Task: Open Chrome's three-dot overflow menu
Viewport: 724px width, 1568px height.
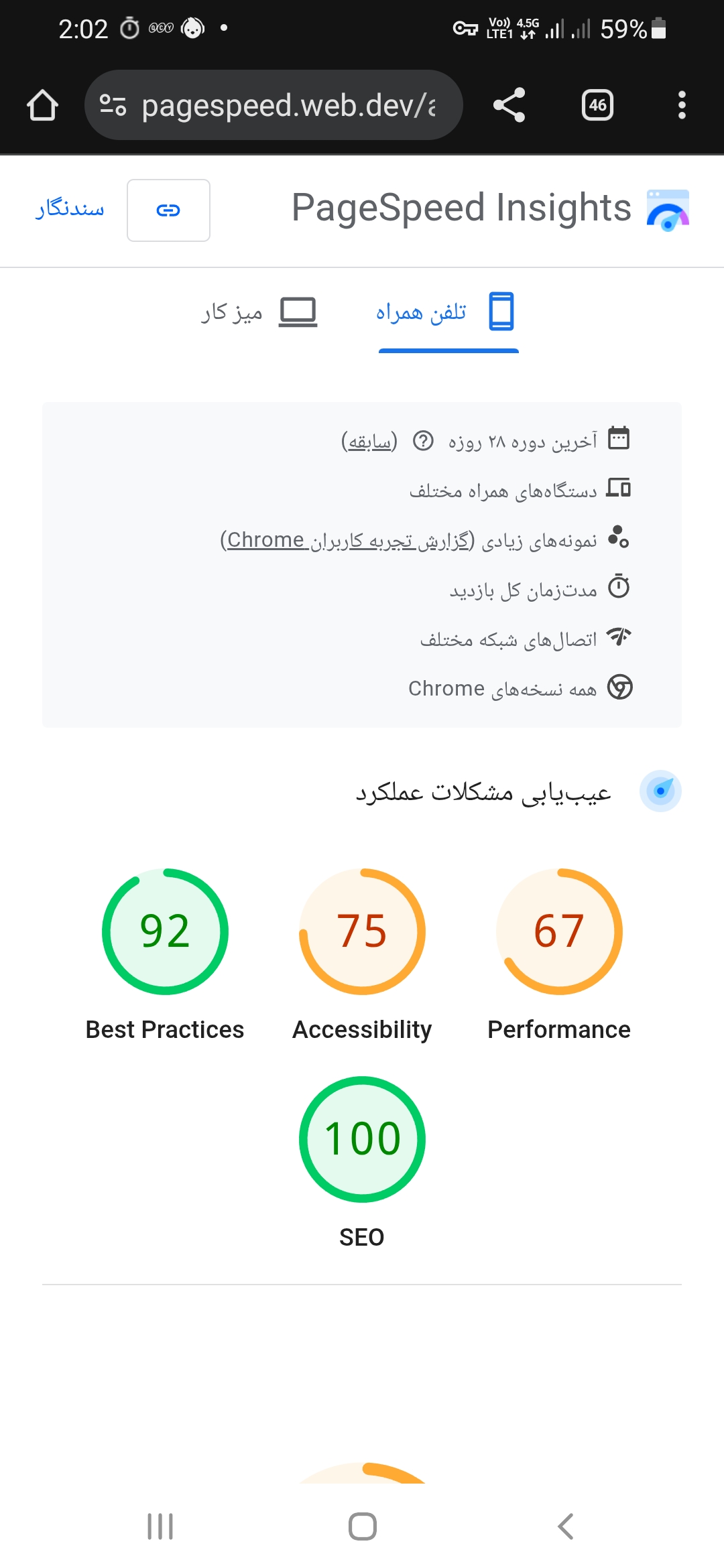Action: click(682, 105)
